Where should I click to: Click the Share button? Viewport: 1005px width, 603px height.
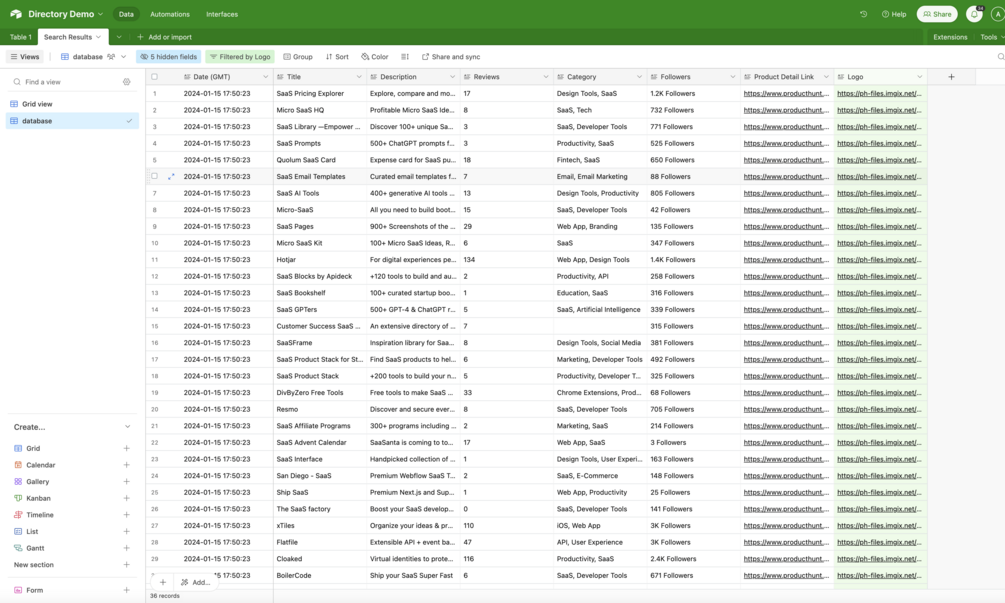(937, 14)
